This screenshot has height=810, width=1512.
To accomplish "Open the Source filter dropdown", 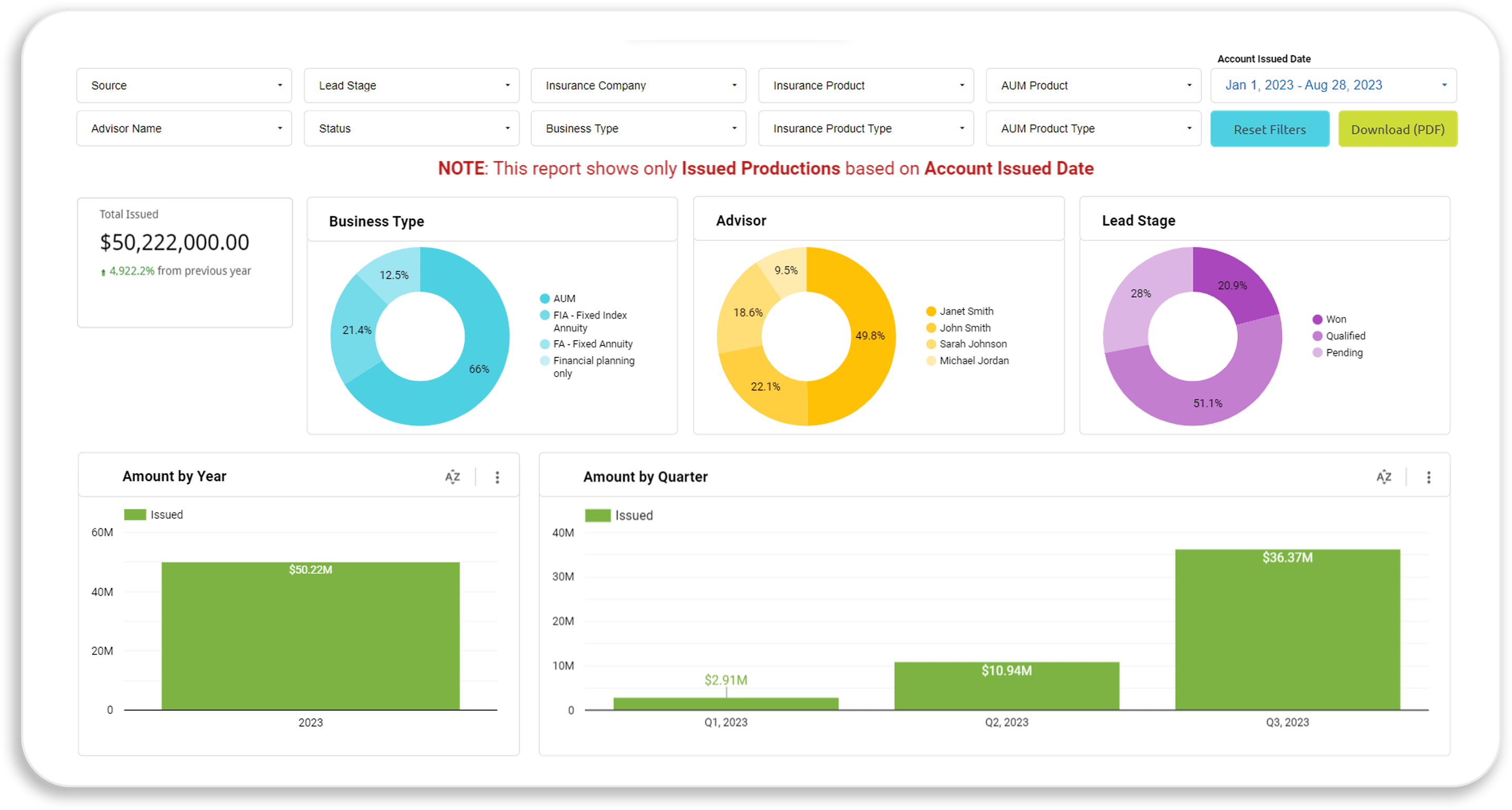I will (183, 86).
